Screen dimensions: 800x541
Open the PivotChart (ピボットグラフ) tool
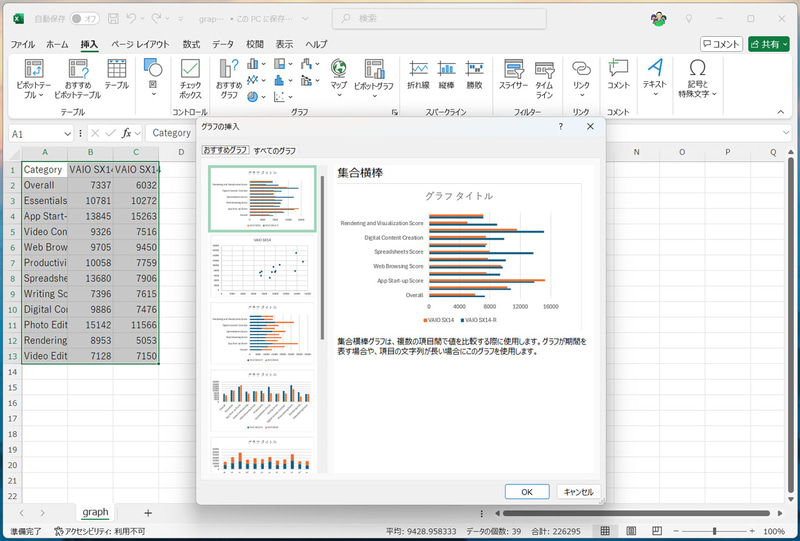pos(373,78)
